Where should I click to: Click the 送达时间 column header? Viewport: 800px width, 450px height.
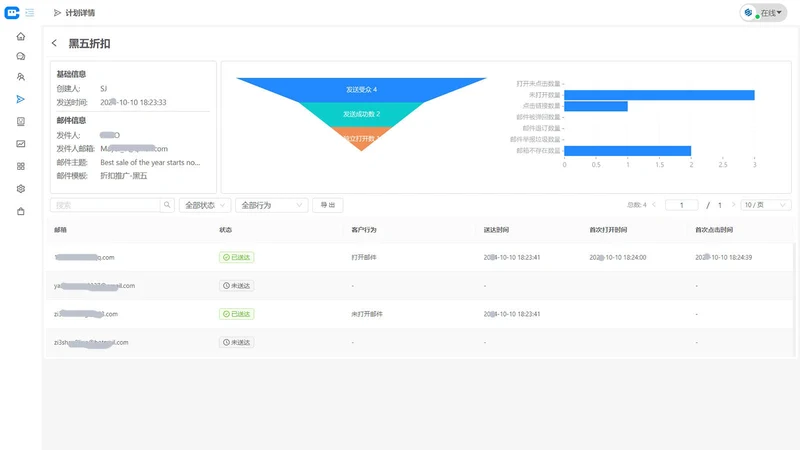[496, 230]
